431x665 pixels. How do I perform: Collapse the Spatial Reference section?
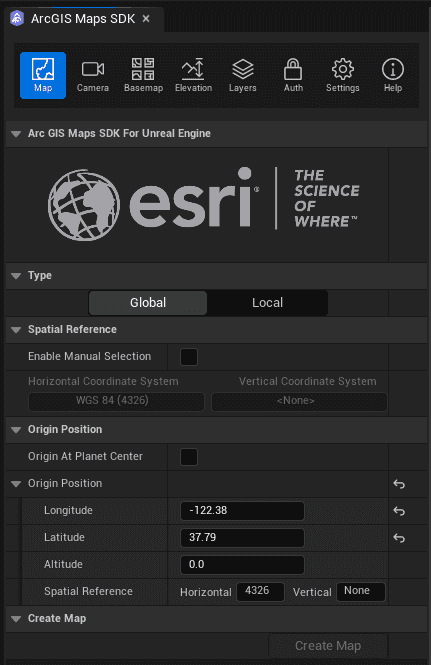point(16,330)
